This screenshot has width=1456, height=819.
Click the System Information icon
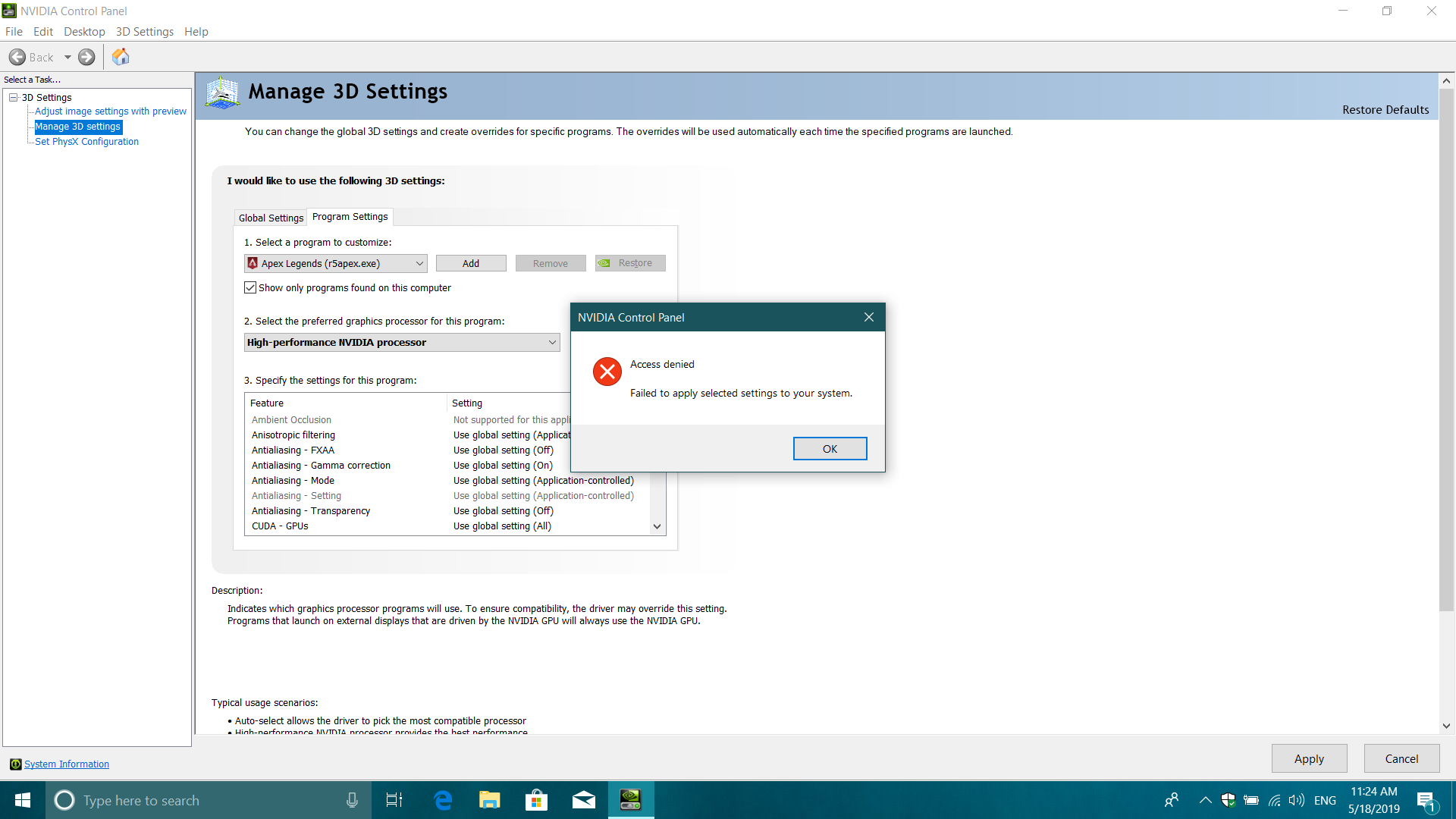15,764
